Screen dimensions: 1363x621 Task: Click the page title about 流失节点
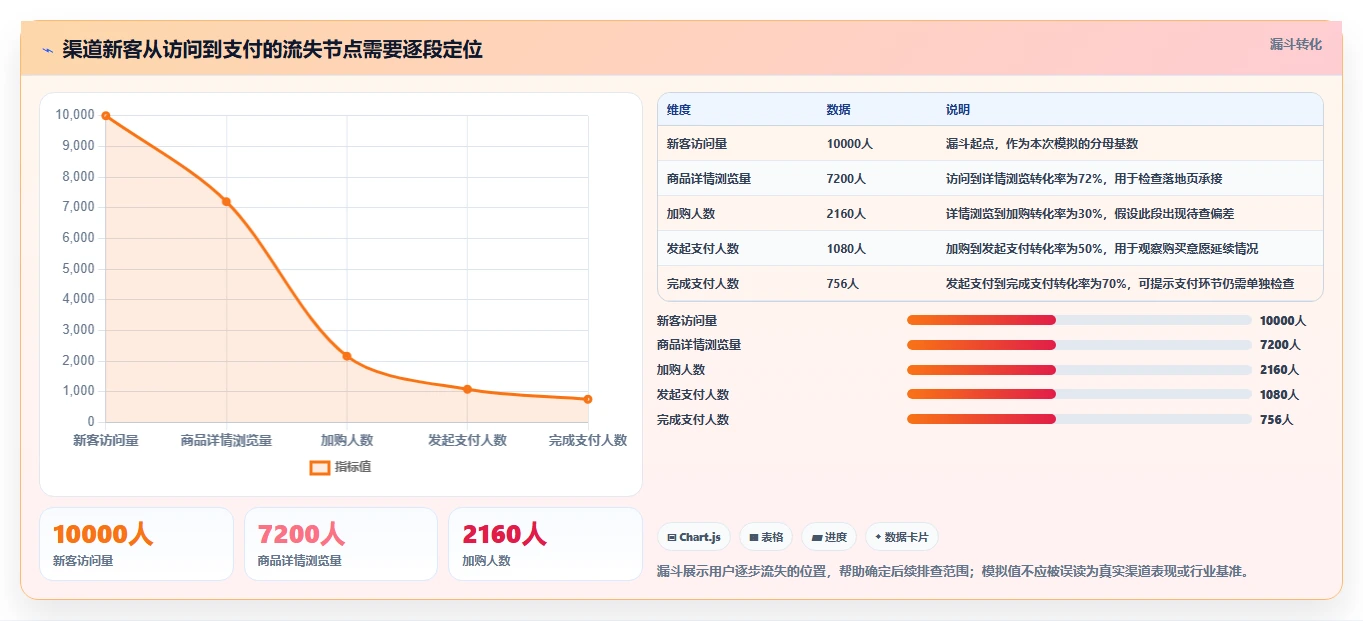(x=272, y=50)
